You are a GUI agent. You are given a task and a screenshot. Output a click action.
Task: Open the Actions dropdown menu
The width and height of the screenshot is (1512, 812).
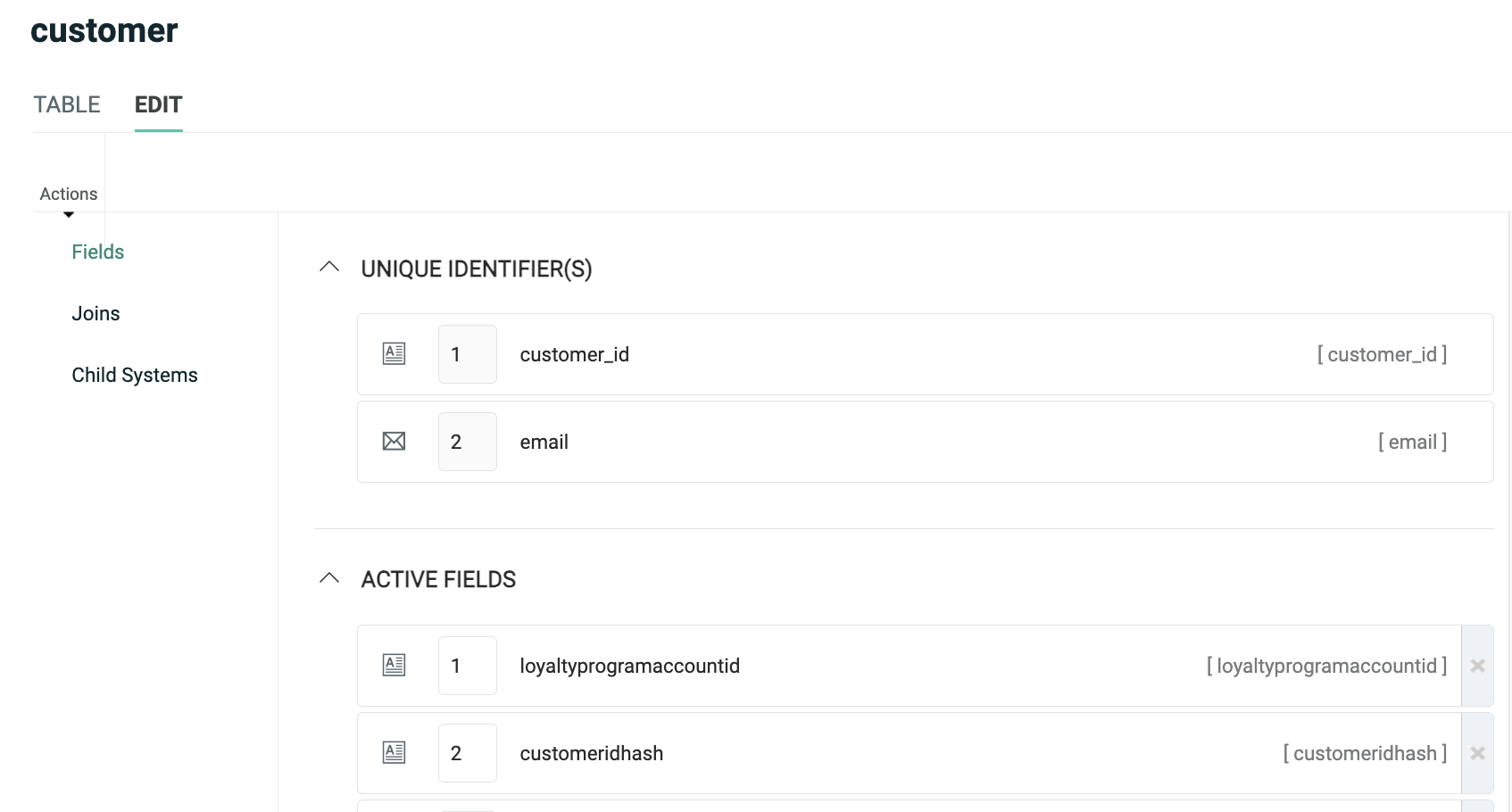click(x=69, y=198)
